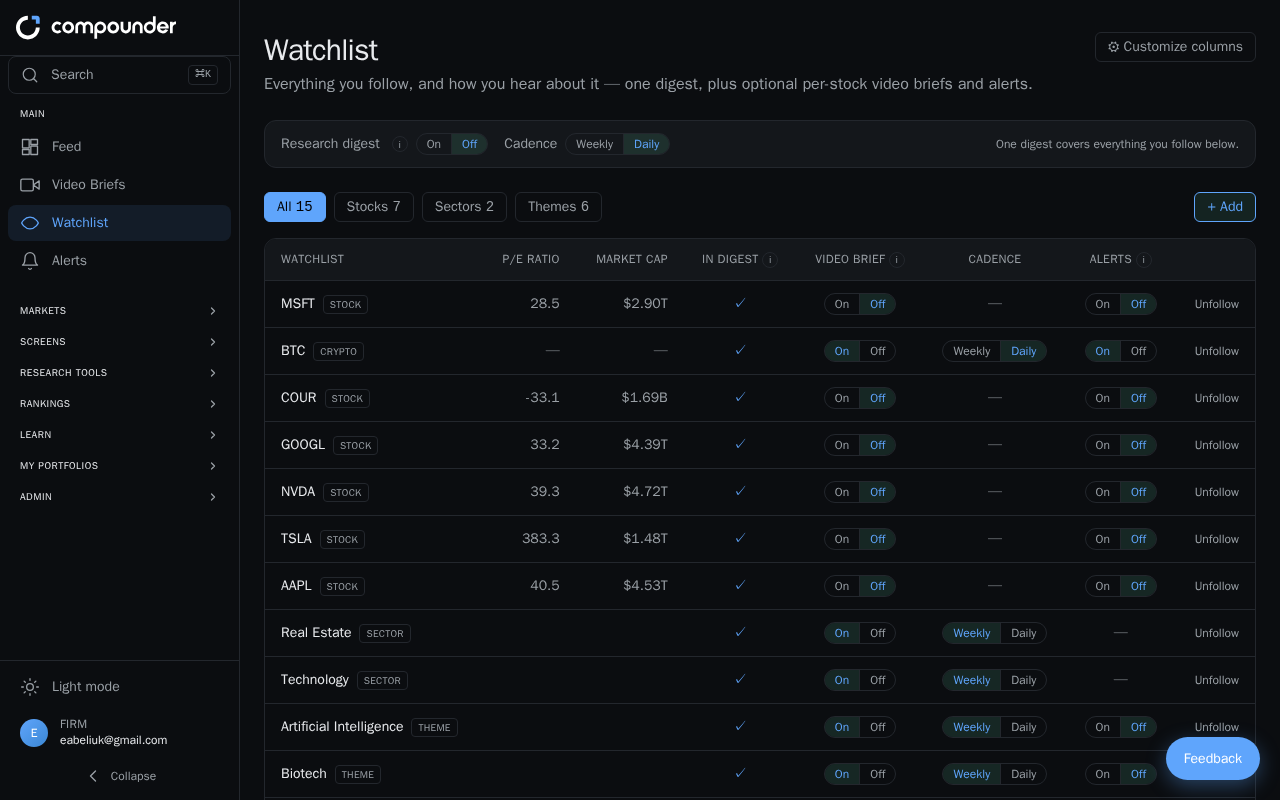This screenshot has height=800, width=1280.
Task: Turn BTC video brief Off
Action: (877, 351)
